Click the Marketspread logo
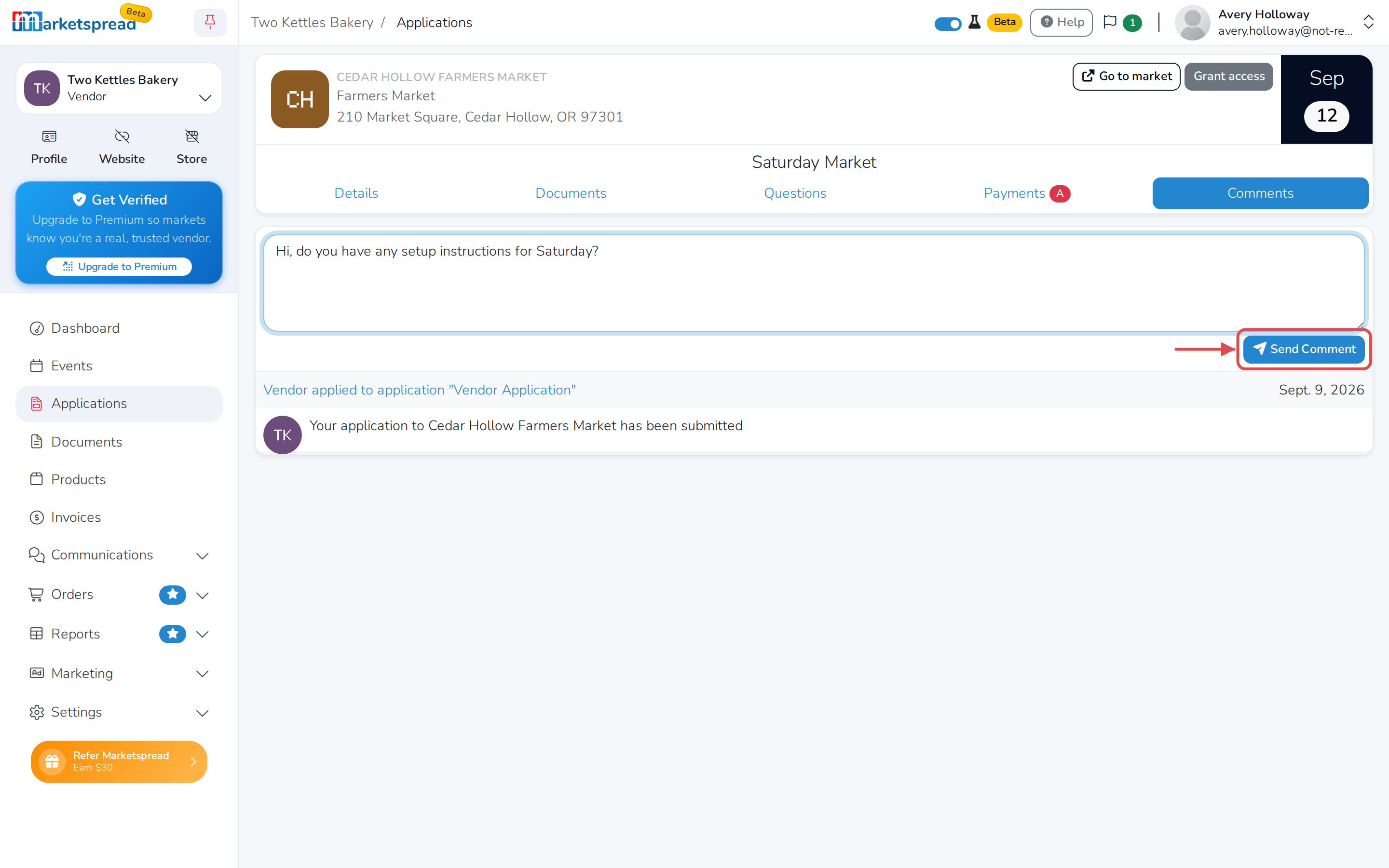1389x868 pixels. pyautogui.click(x=75, y=22)
